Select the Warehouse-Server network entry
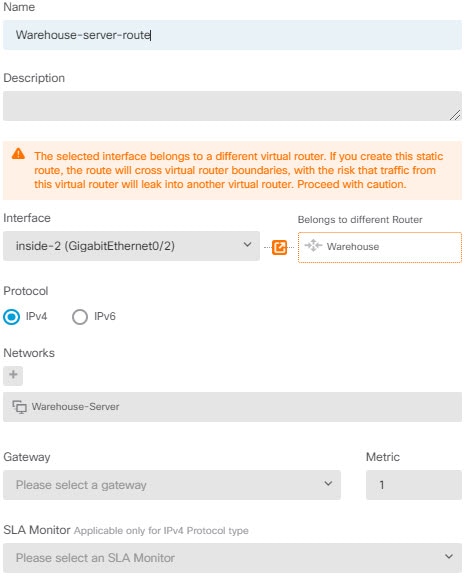Screen dimensions: 466x577 [232, 407]
